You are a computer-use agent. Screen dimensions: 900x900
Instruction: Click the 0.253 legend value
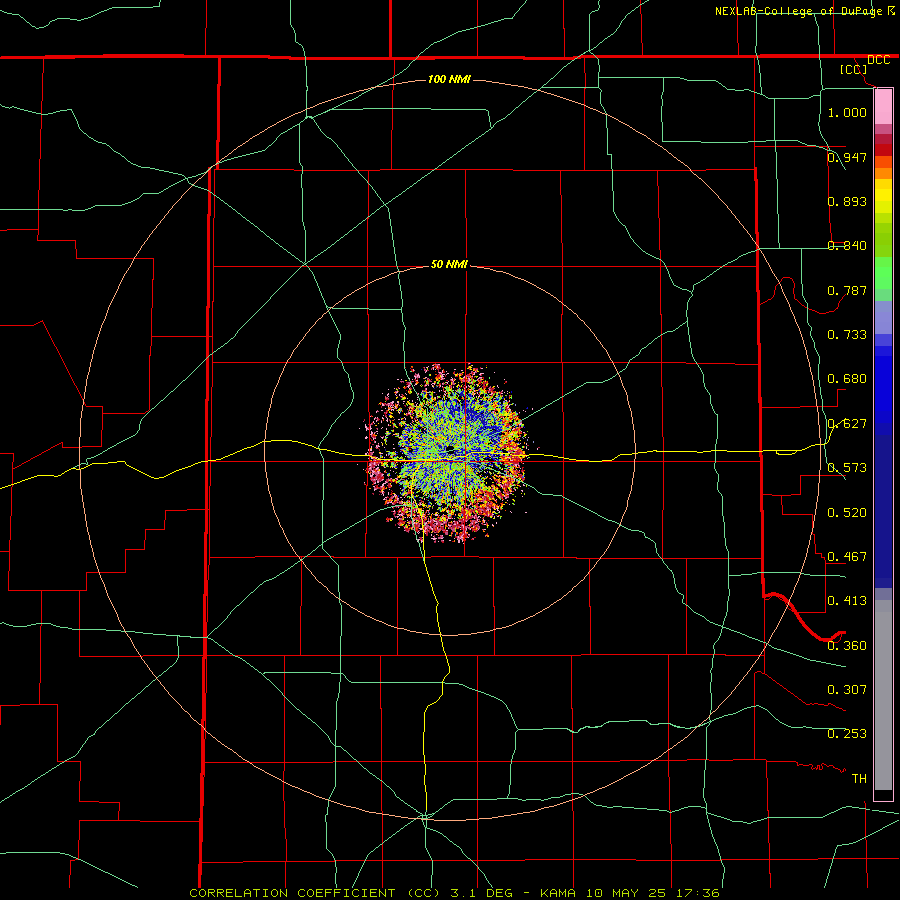(x=847, y=734)
